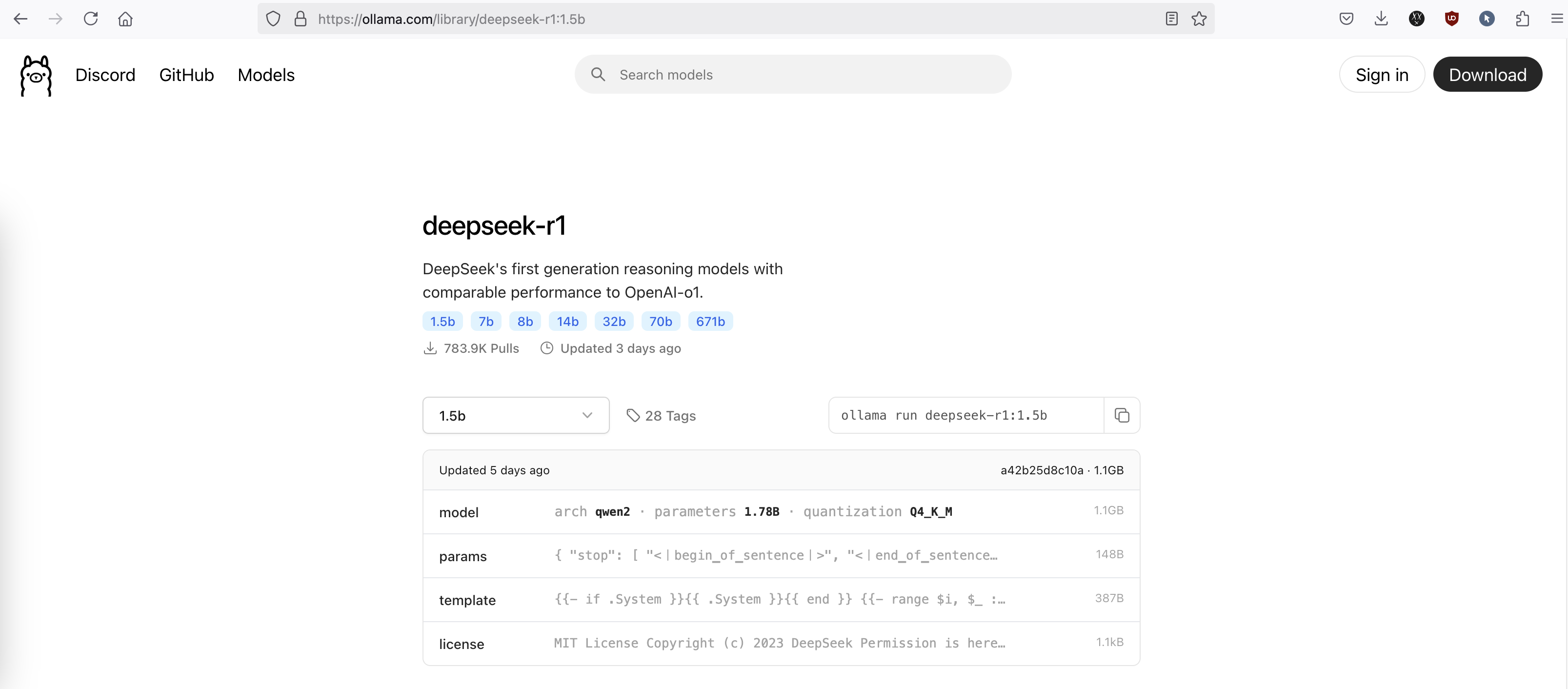1568x689 pixels.
Task: Open Models in the navigation
Action: 266,75
